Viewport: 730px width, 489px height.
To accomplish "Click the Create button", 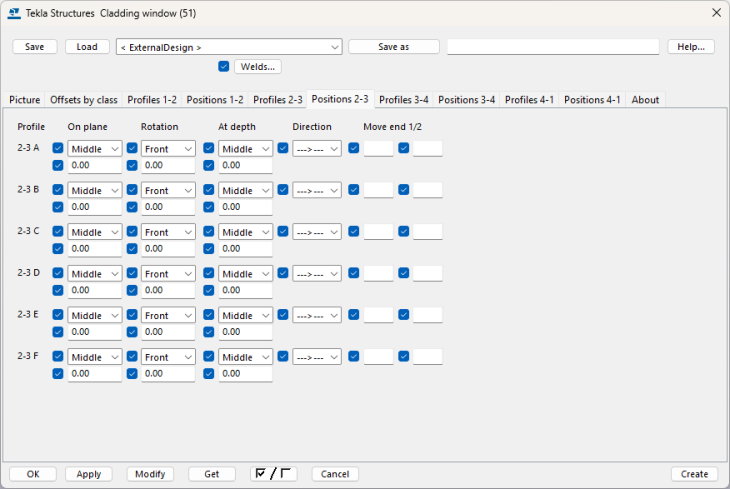I will pyautogui.click(x=693, y=474).
